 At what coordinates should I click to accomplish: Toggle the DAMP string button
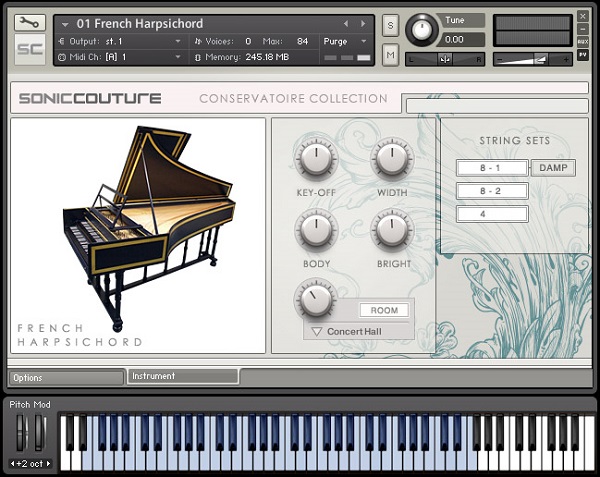[x=553, y=168]
